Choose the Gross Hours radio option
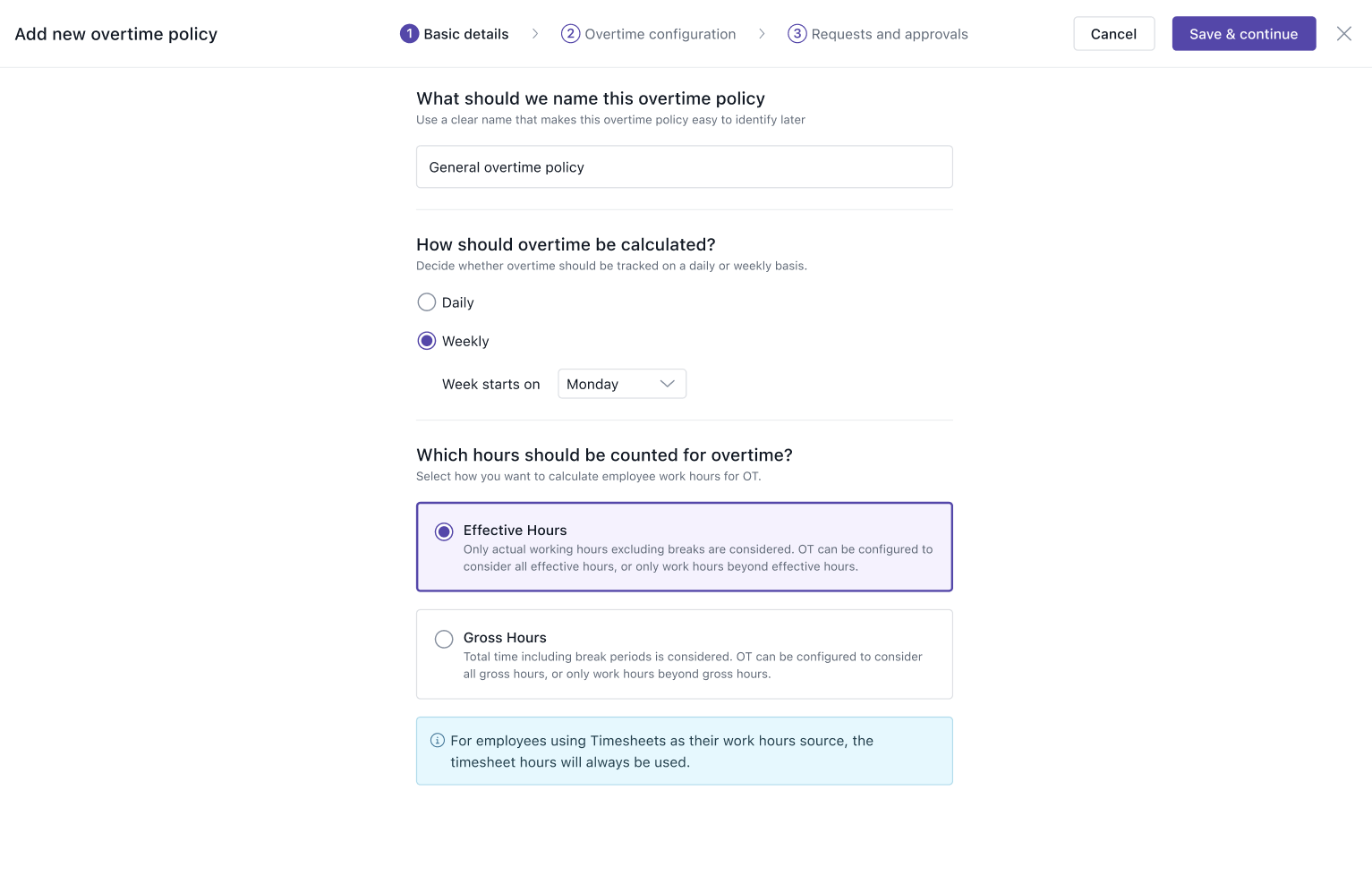Viewport: 1372px width, 892px height. pyautogui.click(x=444, y=639)
